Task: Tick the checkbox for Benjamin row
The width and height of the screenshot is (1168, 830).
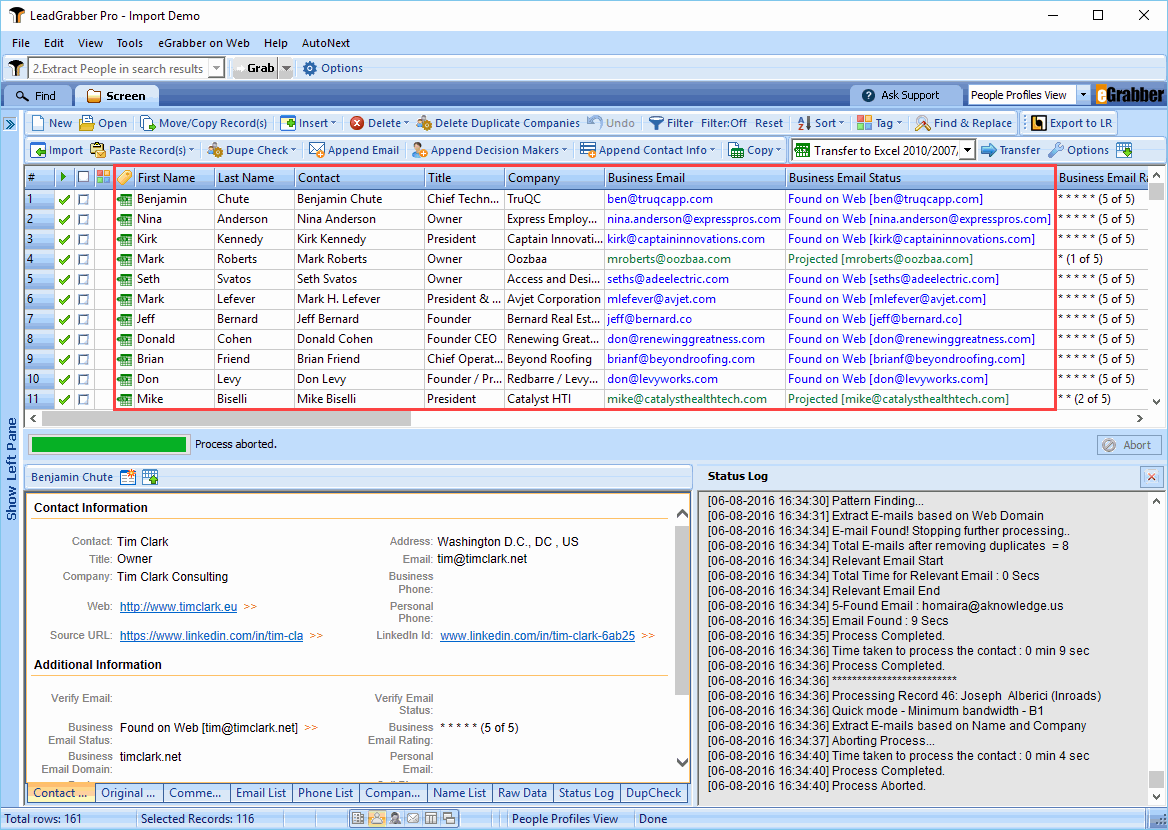Action: (83, 199)
